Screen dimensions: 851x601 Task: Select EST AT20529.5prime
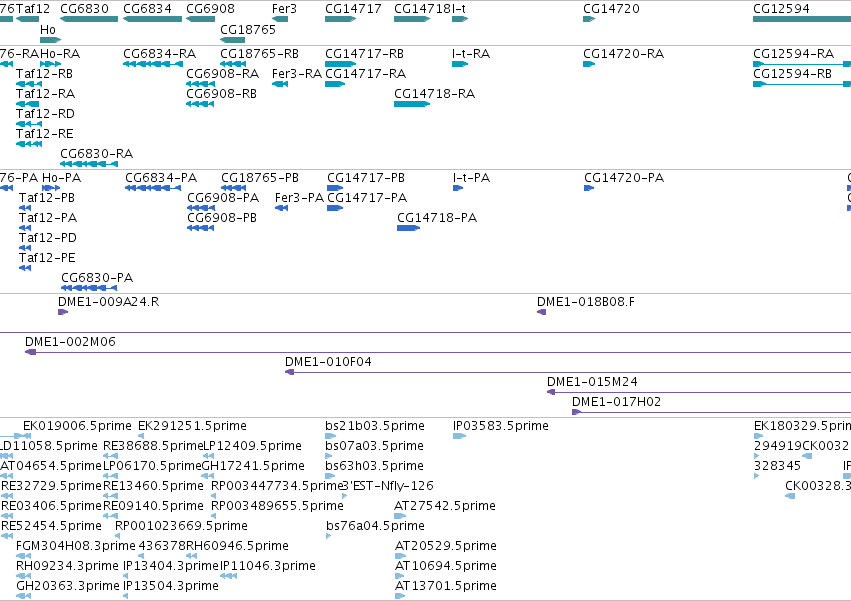(x=446, y=546)
